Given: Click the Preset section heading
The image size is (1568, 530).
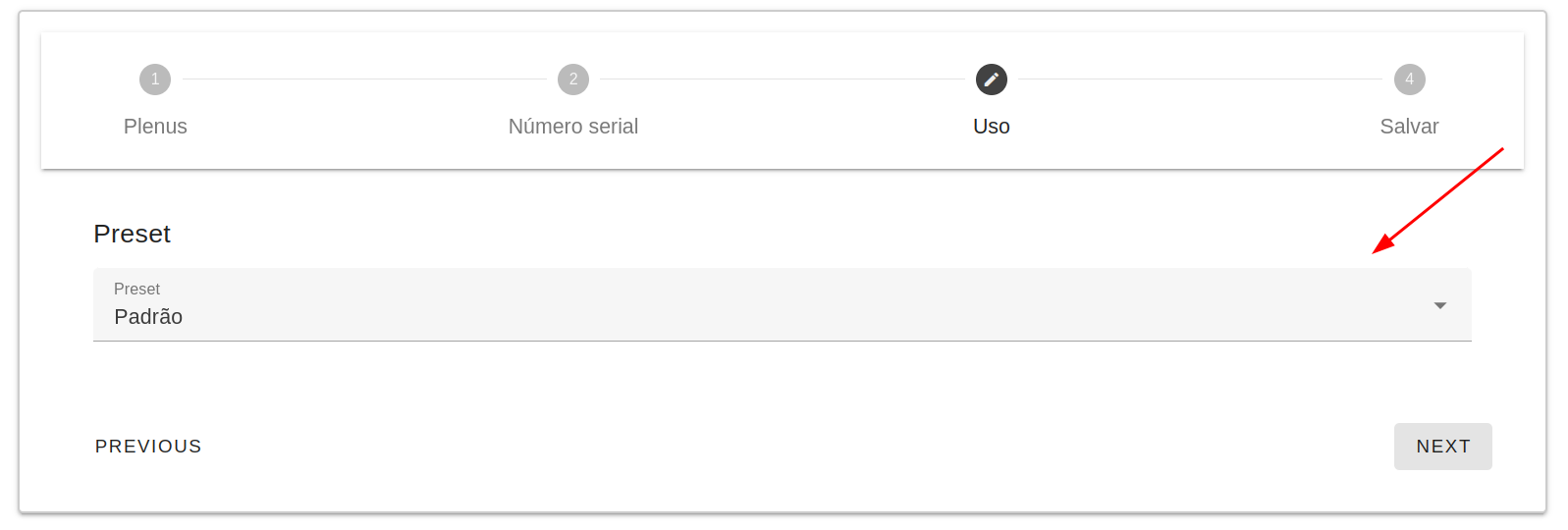Looking at the screenshot, I should click(132, 234).
